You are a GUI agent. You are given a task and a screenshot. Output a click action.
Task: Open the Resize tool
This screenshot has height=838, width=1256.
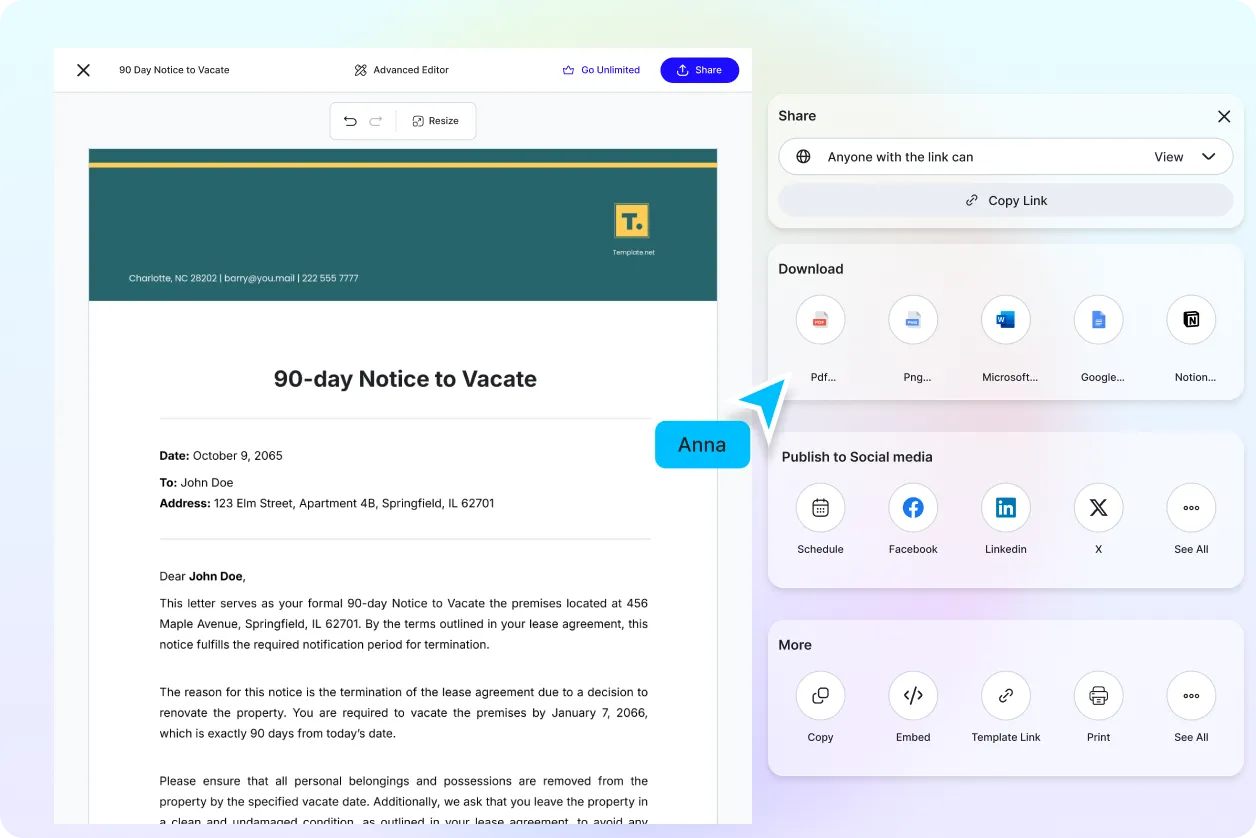pos(435,121)
